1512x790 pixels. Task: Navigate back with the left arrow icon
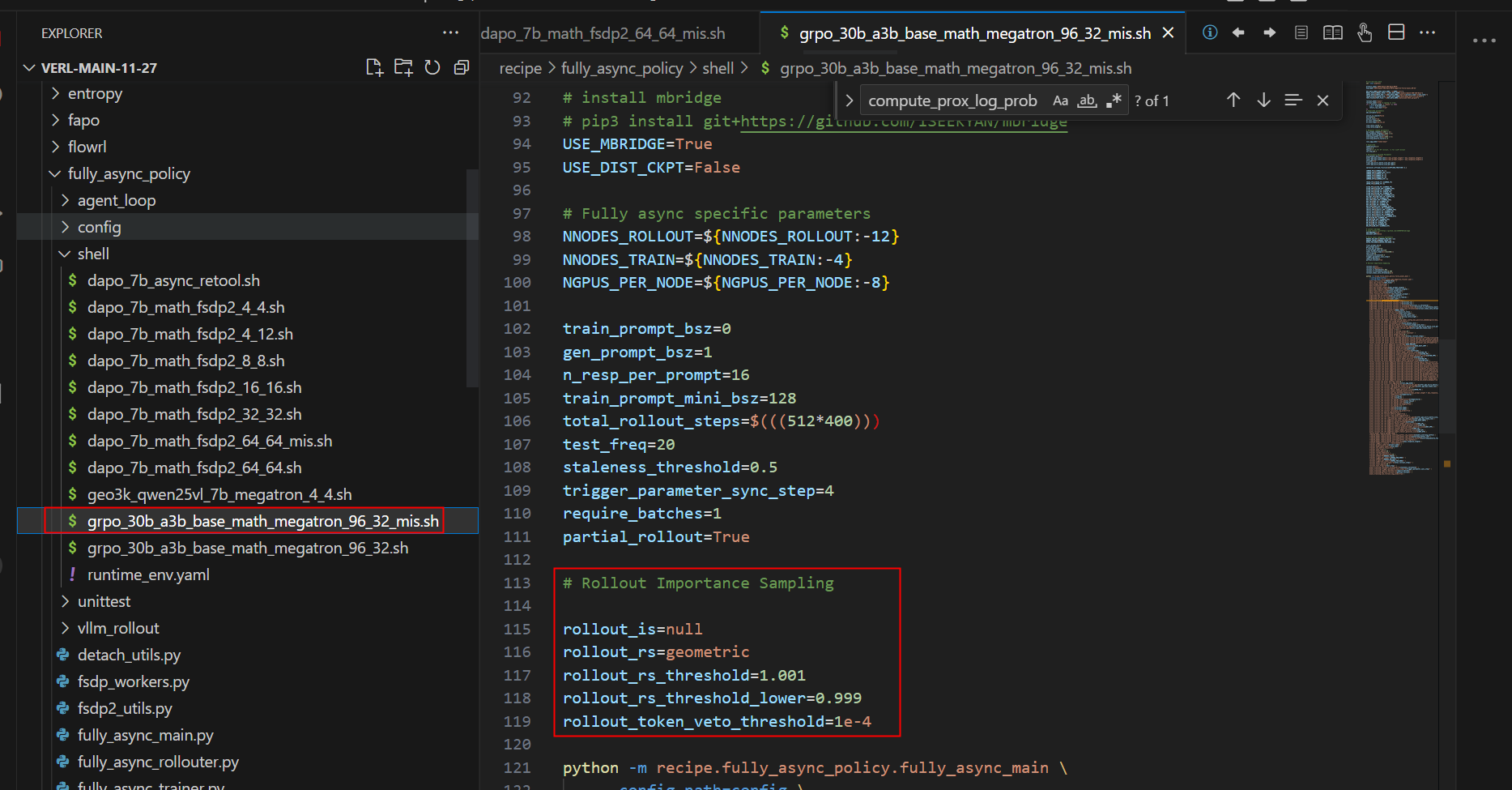pyautogui.click(x=1238, y=32)
